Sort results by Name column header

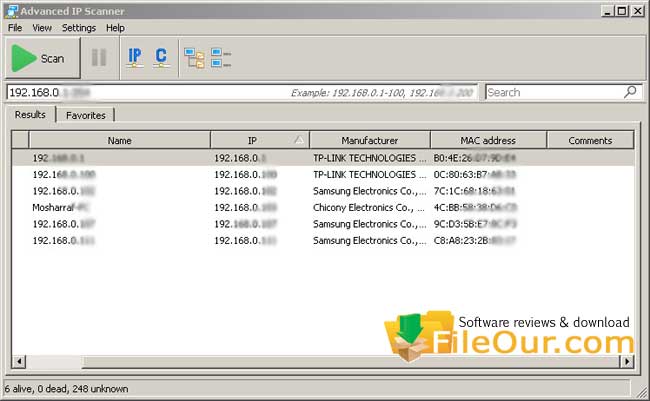tap(119, 141)
